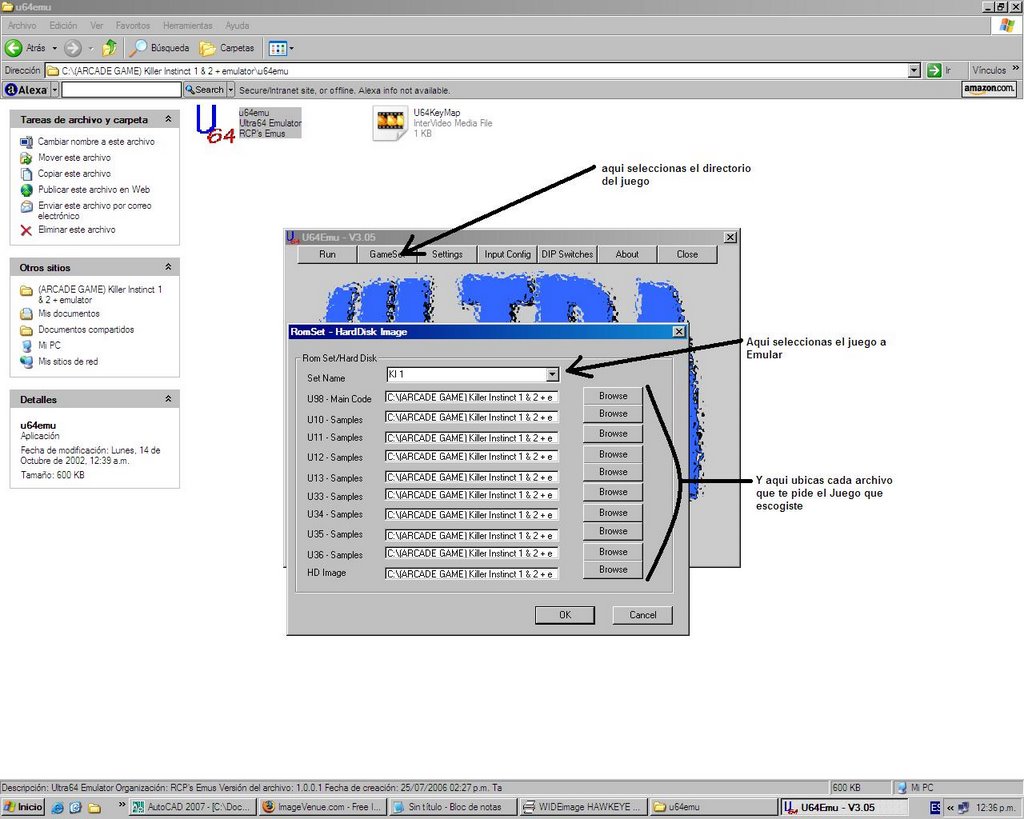Screen dimensions: 1024x819
Task: Toggle the Carpetas folders pane
Action: pos(227,48)
